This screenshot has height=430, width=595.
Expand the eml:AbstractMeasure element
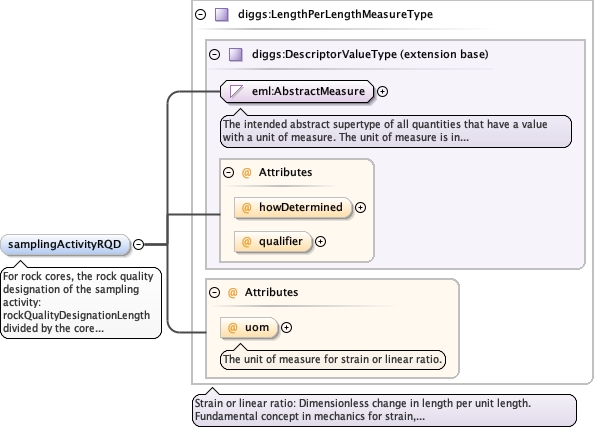(382, 91)
